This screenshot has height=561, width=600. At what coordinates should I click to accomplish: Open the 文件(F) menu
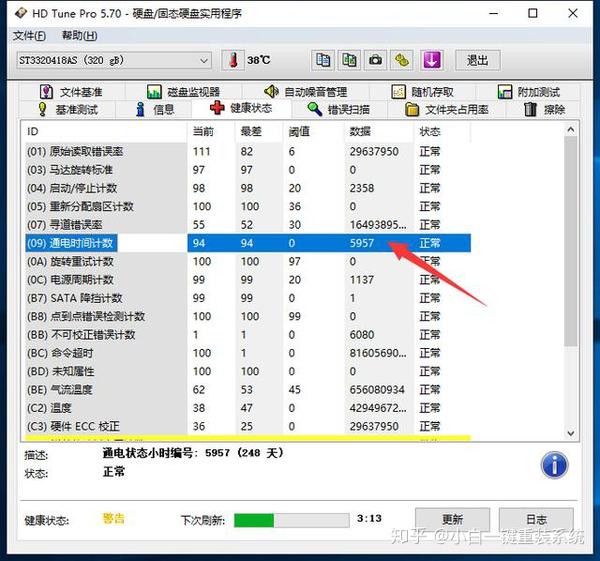point(29,36)
